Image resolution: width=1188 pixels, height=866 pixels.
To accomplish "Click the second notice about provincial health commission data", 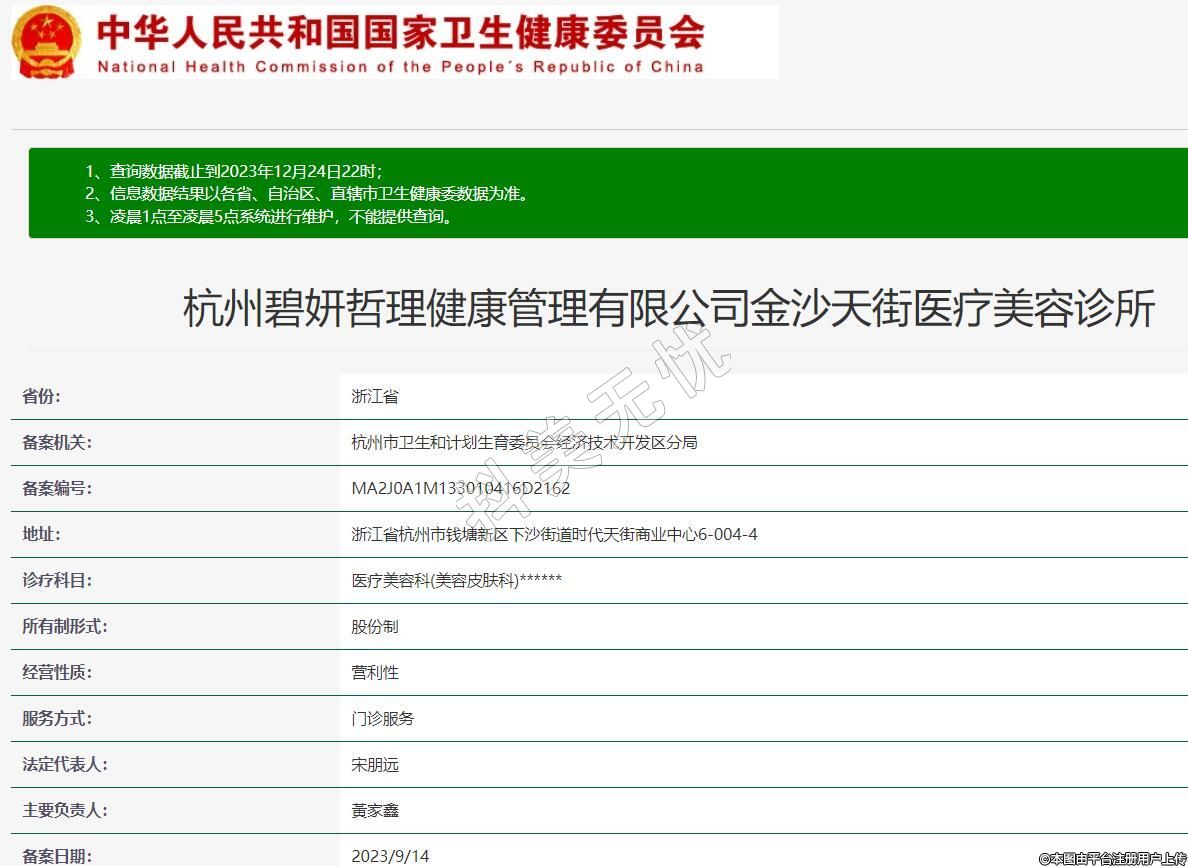I will click(306, 194).
